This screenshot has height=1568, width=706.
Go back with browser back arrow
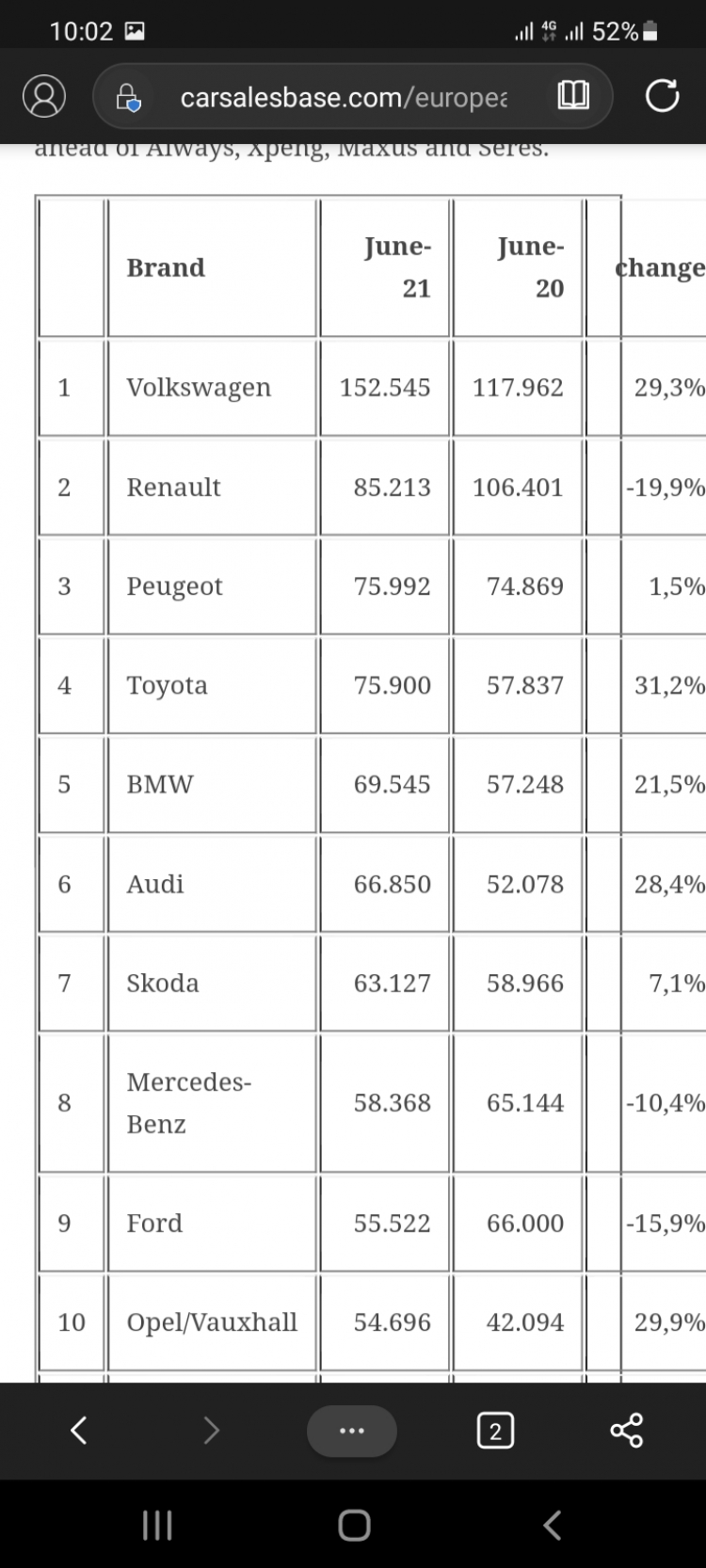[79, 1432]
